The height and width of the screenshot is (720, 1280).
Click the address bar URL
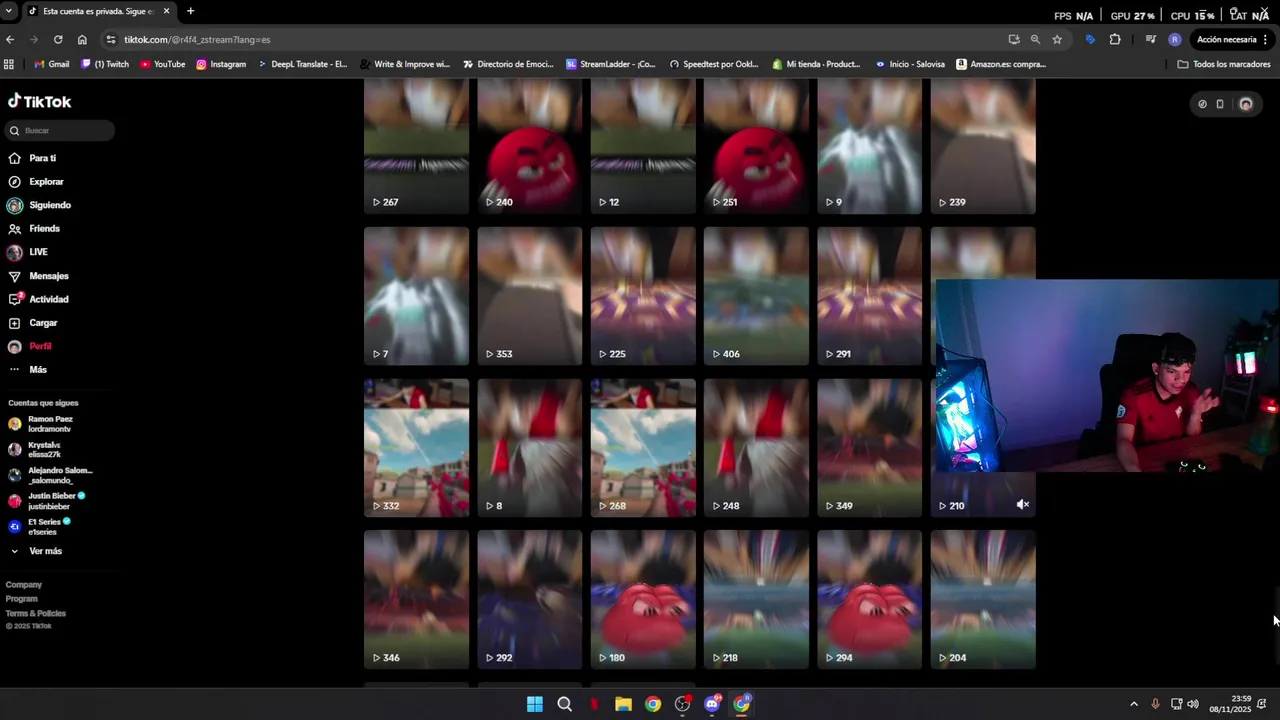[197, 39]
